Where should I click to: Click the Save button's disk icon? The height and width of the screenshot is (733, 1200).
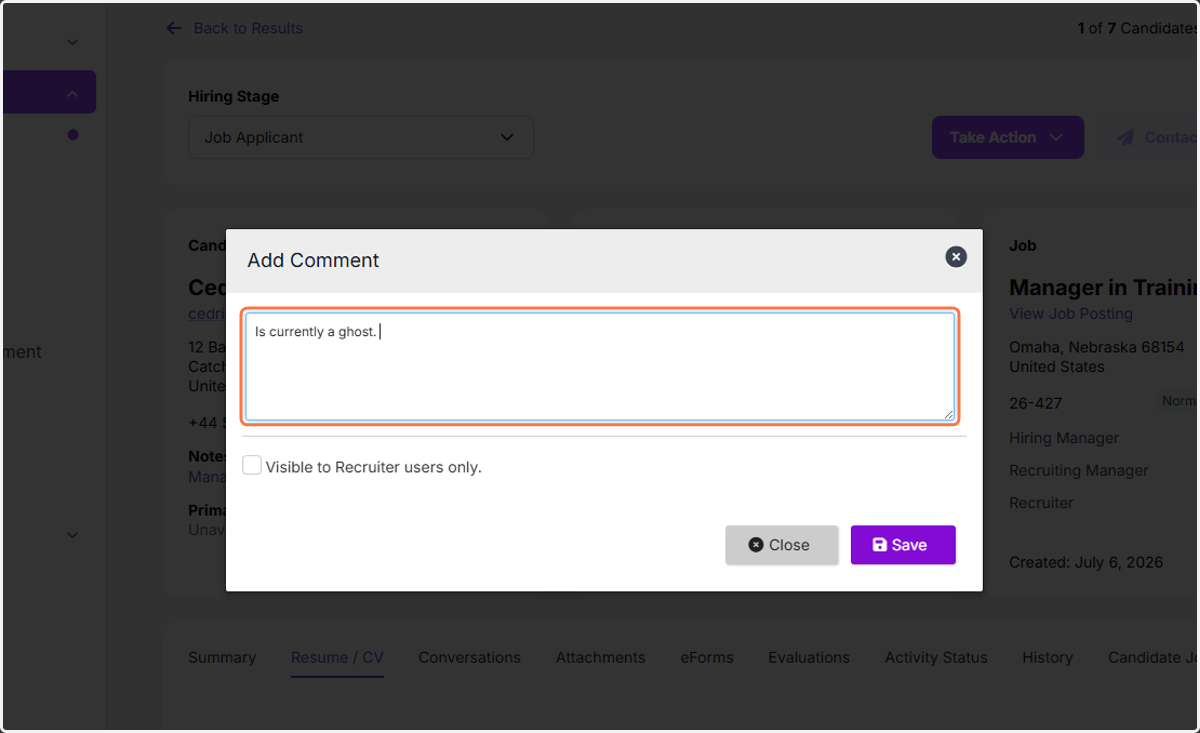[x=880, y=545]
